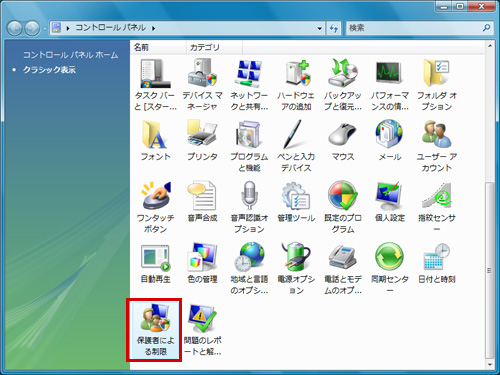Click scrollbar down arrow
The image size is (500, 375).
(x=490, y=365)
